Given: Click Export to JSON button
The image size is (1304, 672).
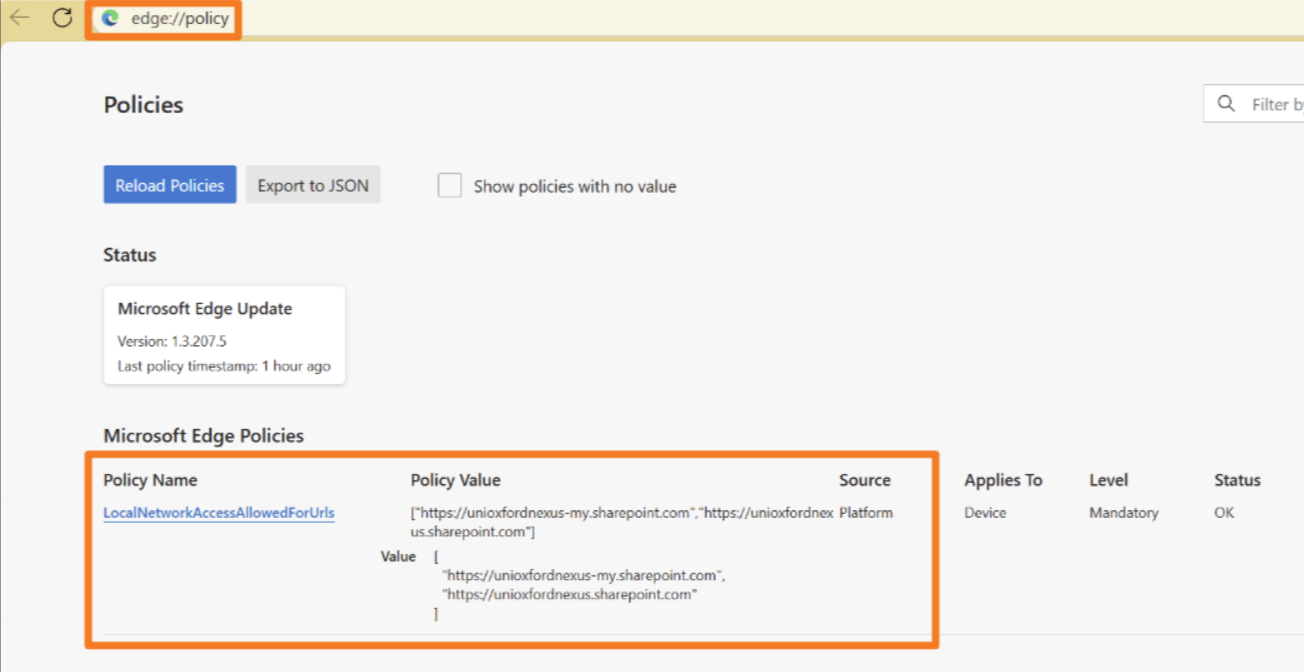Looking at the screenshot, I should 313,185.
